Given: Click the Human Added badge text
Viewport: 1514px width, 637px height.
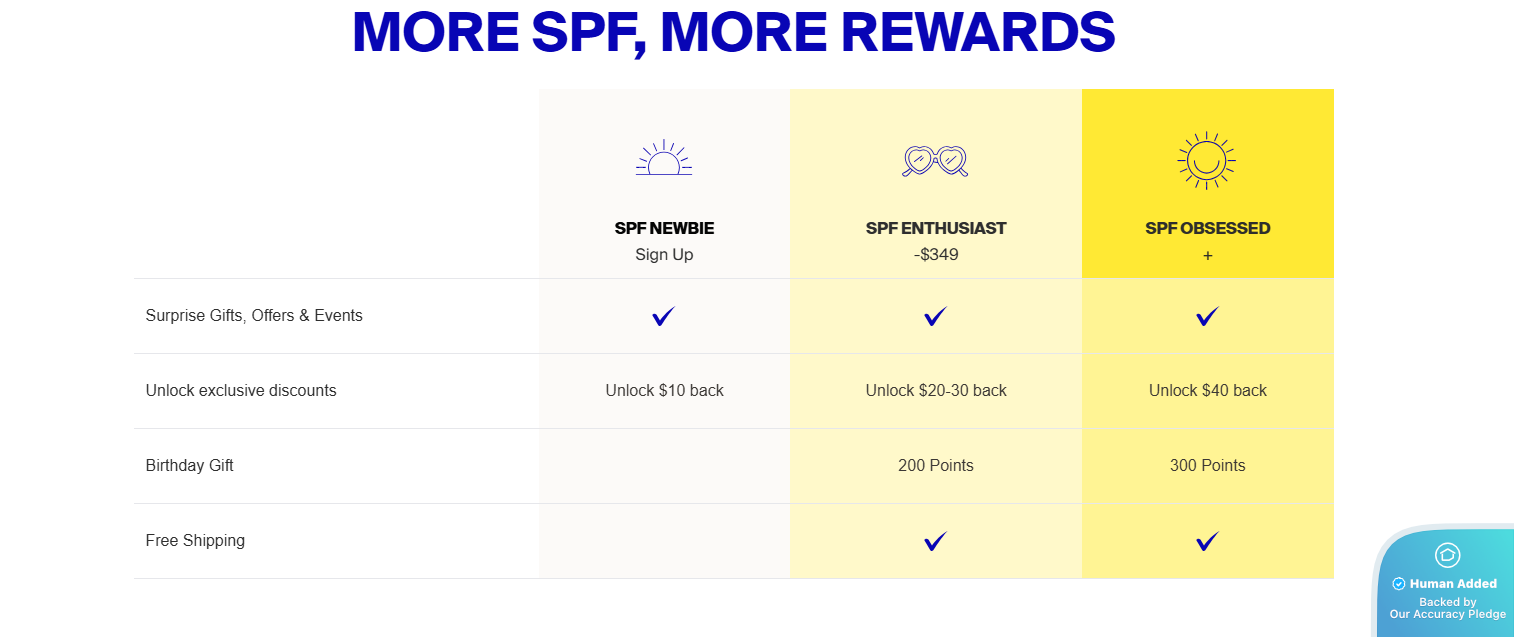Looking at the screenshot, I should 1453,584.
